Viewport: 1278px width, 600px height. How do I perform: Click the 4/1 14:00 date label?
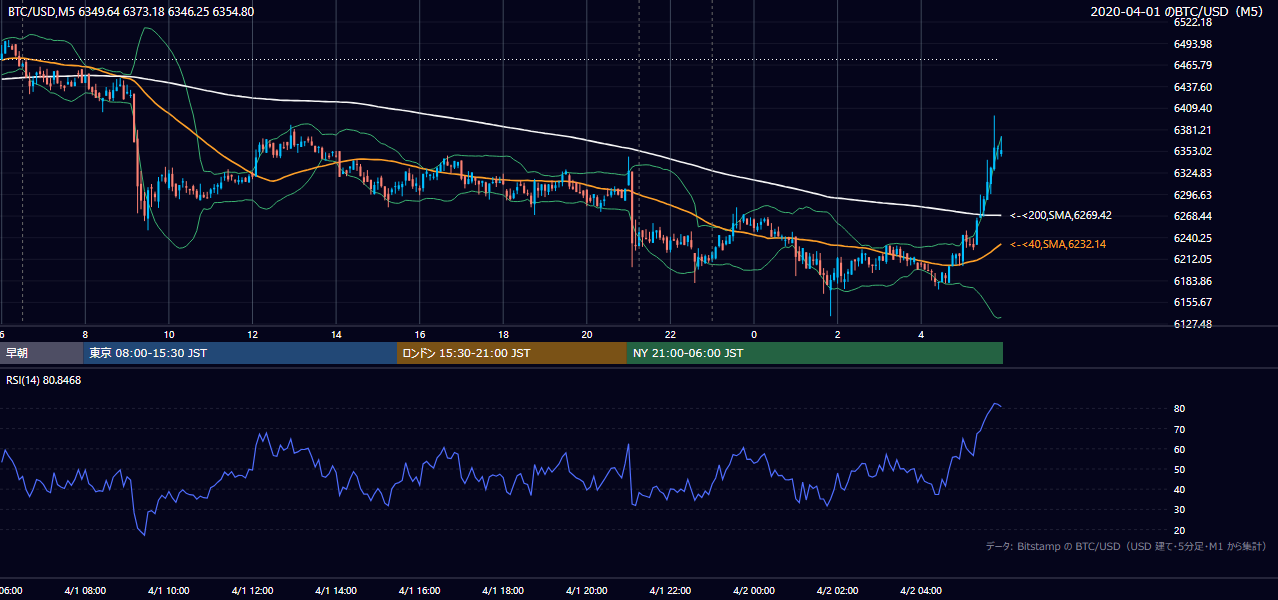(335, 590)
